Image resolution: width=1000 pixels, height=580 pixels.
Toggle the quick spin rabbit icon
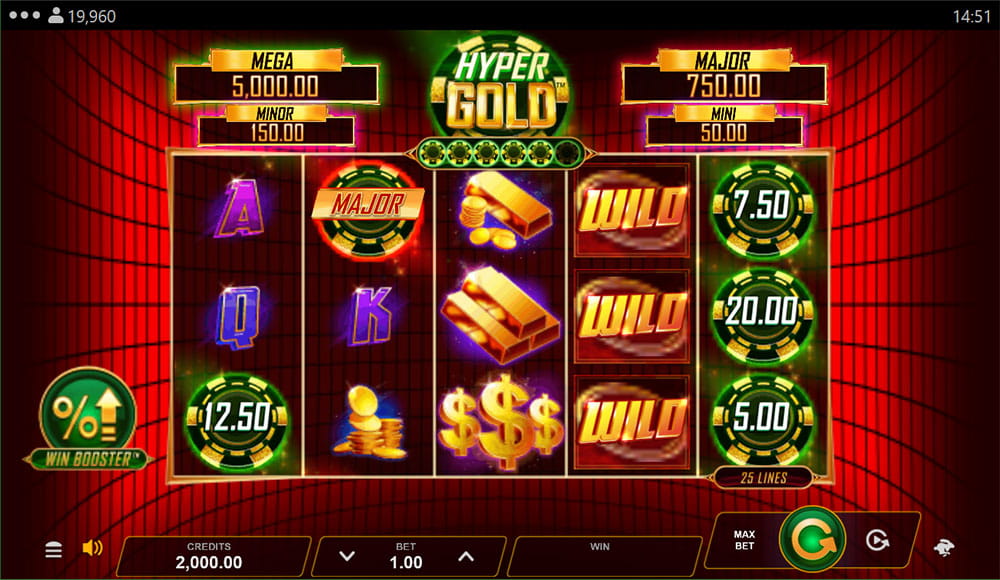coord(944,547)
